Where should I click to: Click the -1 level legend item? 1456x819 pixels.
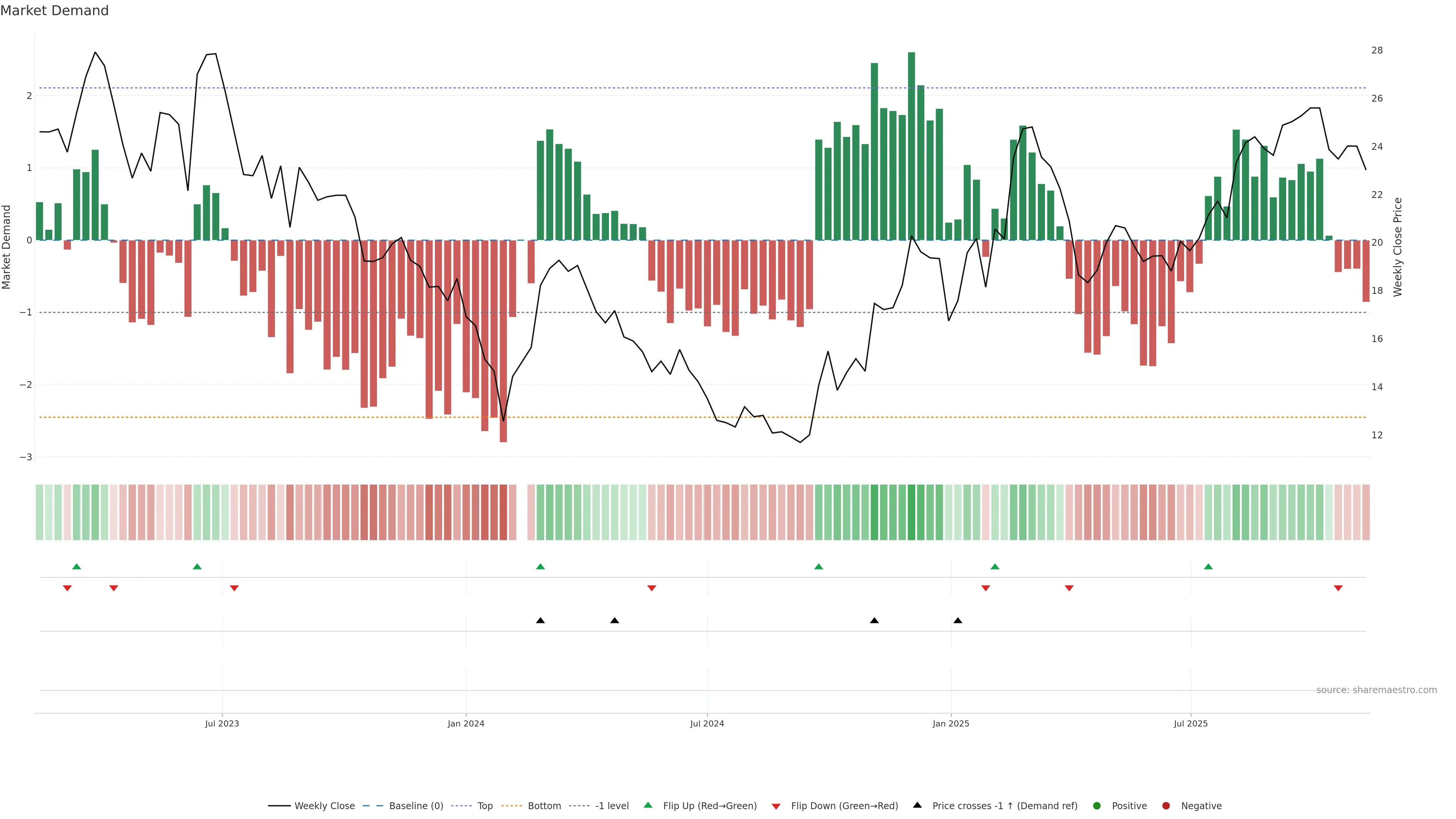612,806
